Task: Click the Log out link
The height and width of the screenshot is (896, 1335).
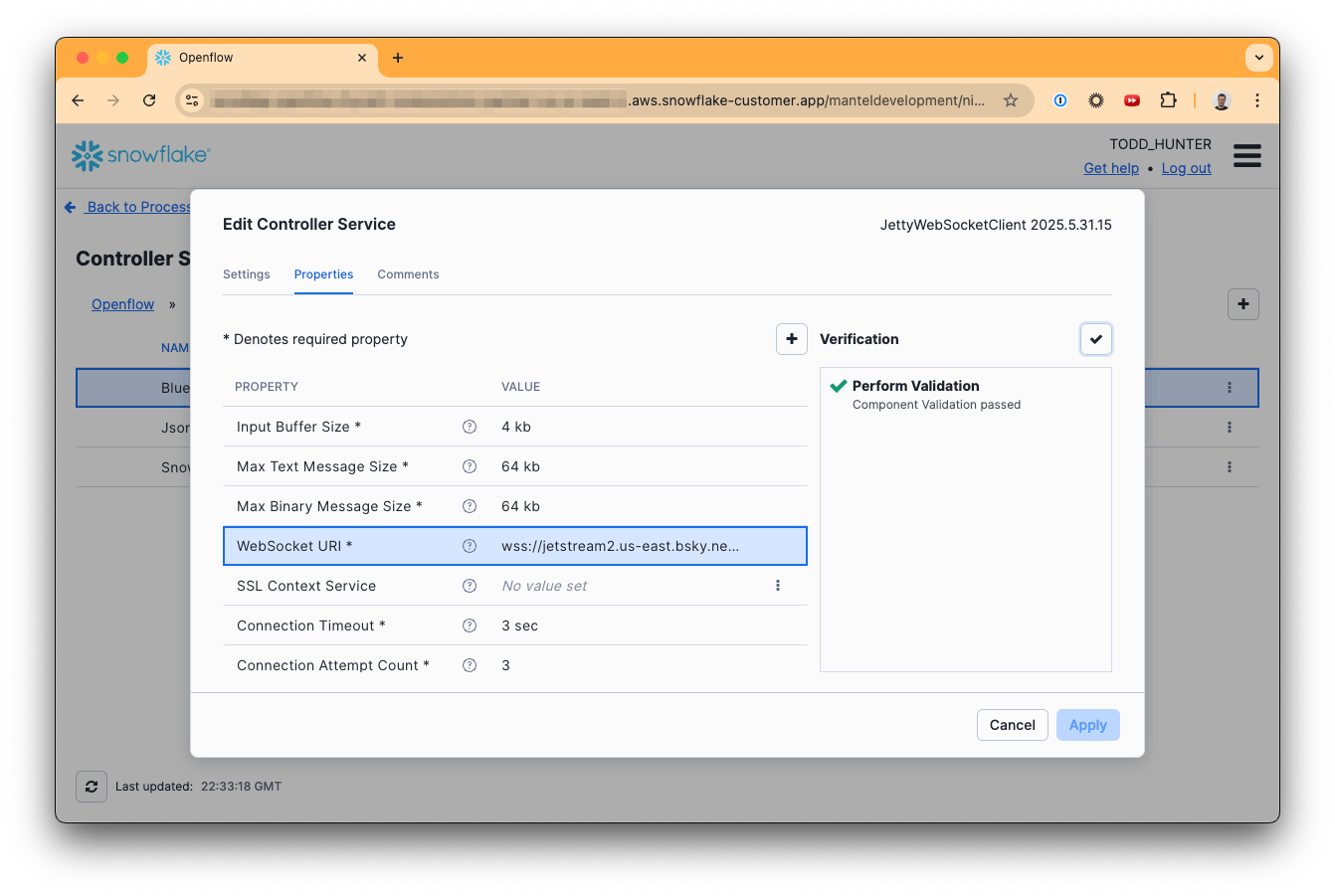Action: (x=1187, y=168)
